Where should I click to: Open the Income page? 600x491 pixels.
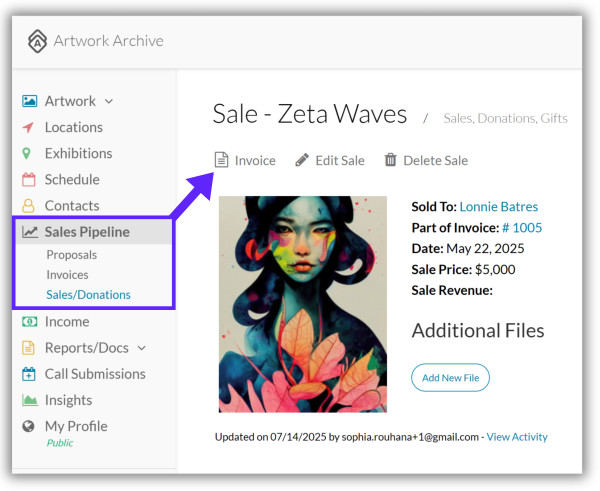(x=67, y=321)
